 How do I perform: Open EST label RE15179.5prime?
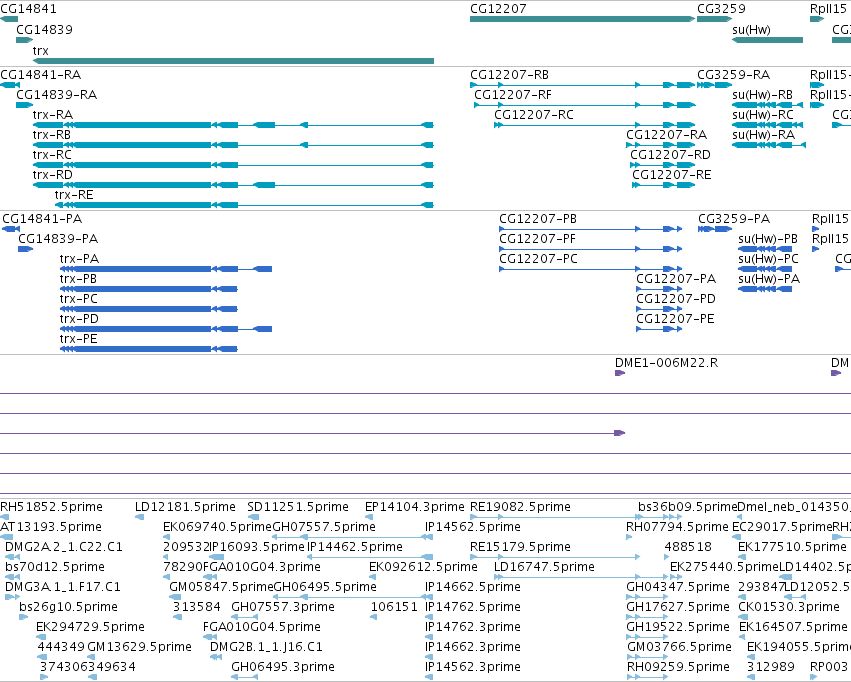click(520, 547)
